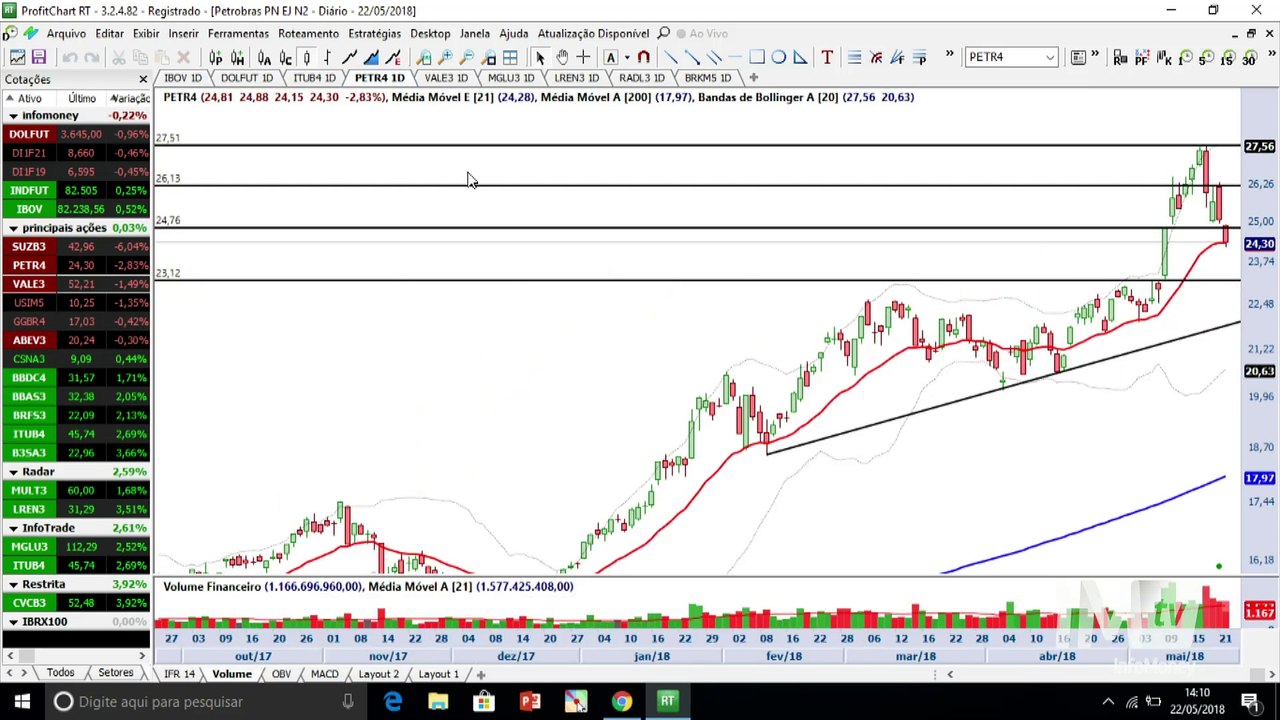Select the crosshair cursor tool
Viewport: 1280px width, 720px height.
tap(583, 57)
